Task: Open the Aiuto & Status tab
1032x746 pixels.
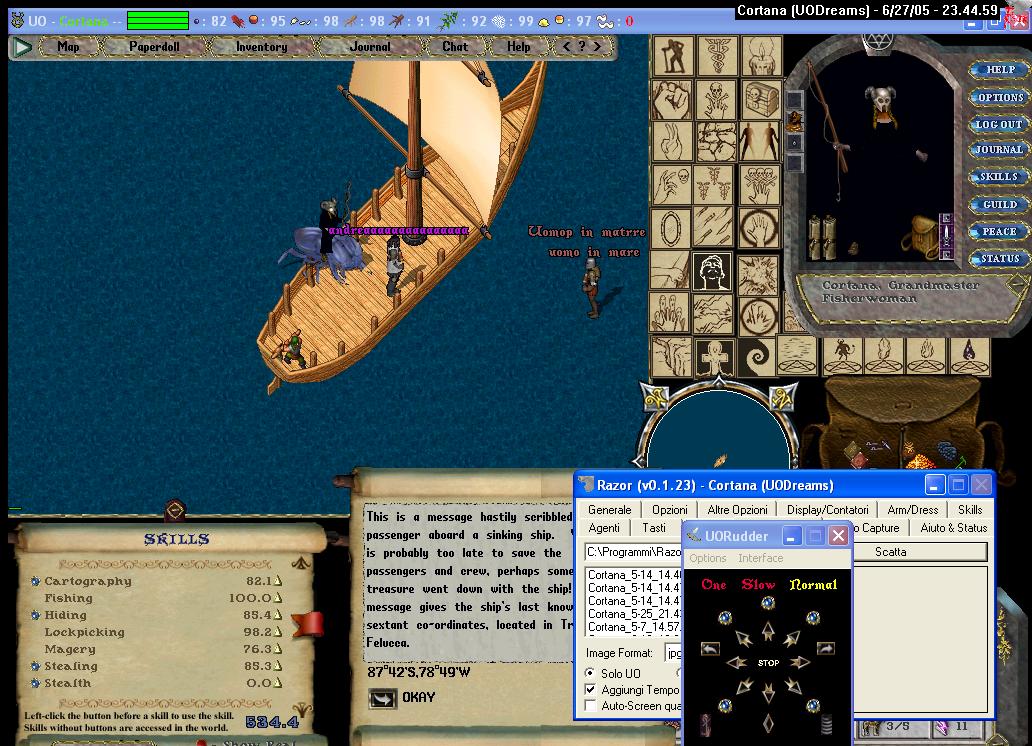Action: pyautogui.click(x=953, y=528)
